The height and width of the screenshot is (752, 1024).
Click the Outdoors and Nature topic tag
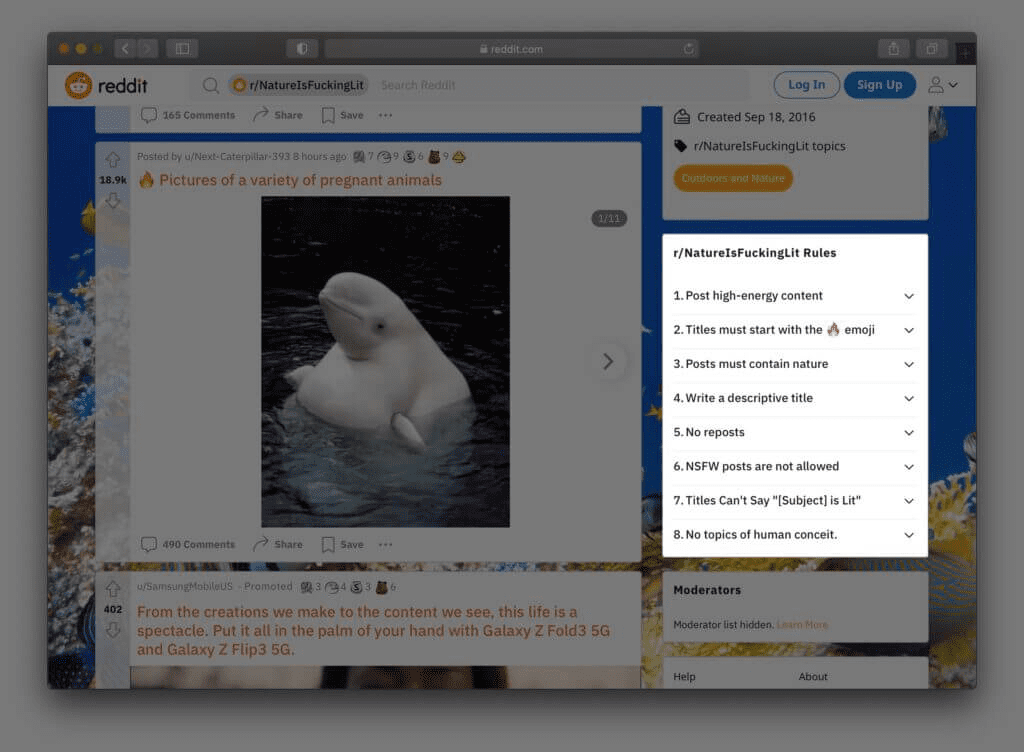[732, 178]
